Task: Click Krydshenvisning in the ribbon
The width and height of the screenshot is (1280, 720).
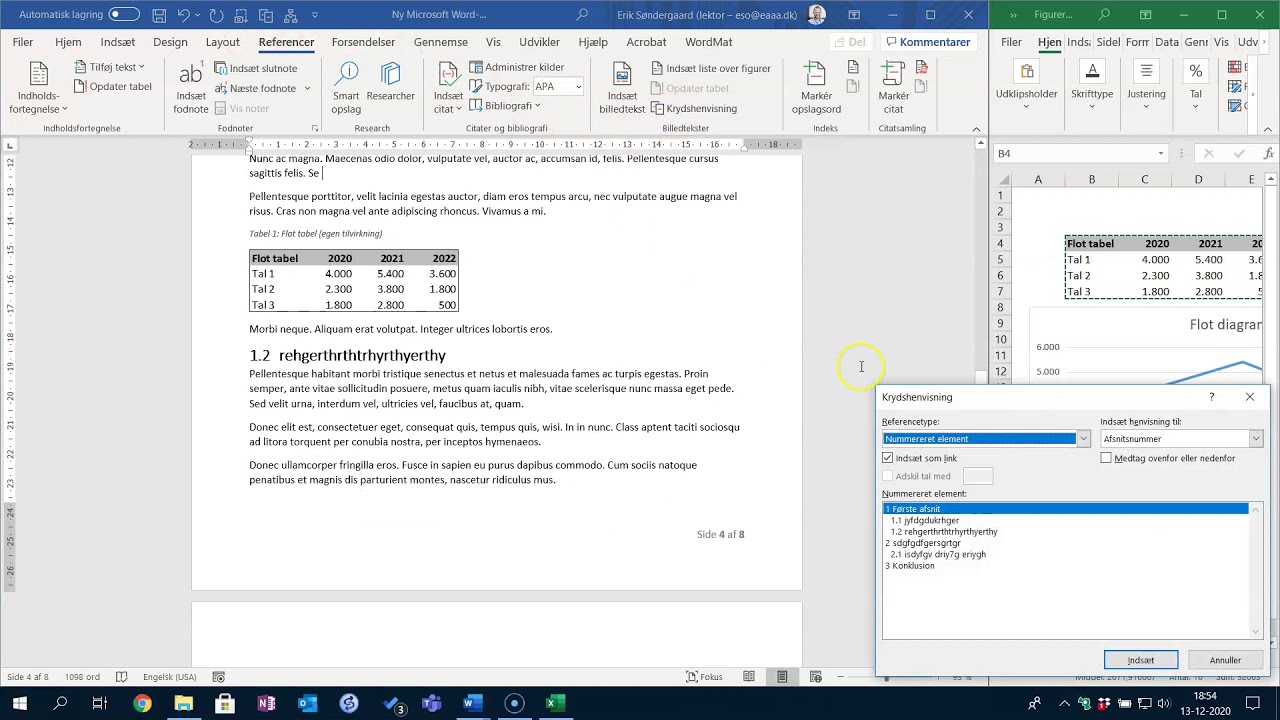Action: coord(694,108)
